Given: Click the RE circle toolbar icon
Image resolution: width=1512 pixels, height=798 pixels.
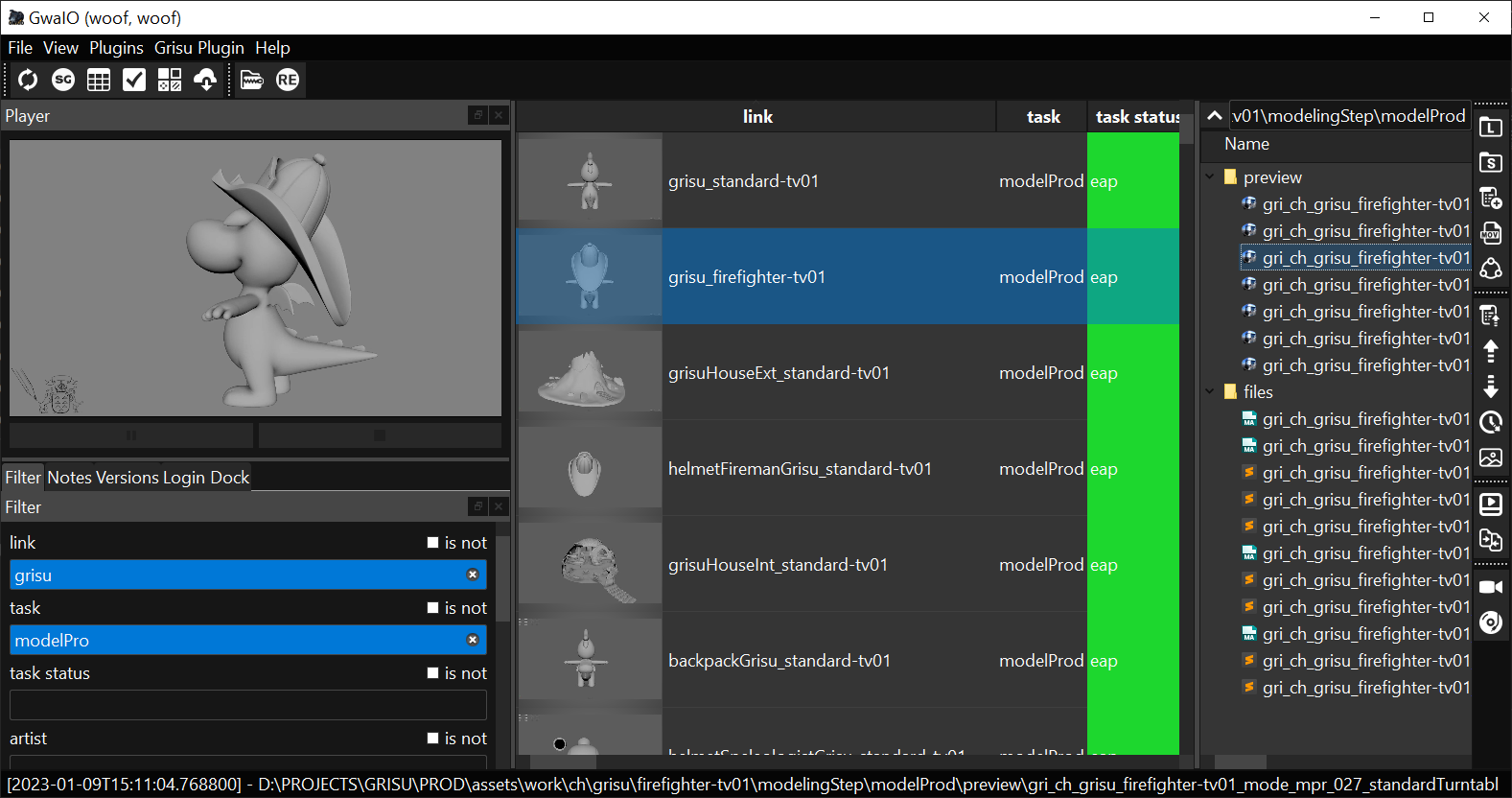Looking at the screenshot, I should tap(288, 81).
